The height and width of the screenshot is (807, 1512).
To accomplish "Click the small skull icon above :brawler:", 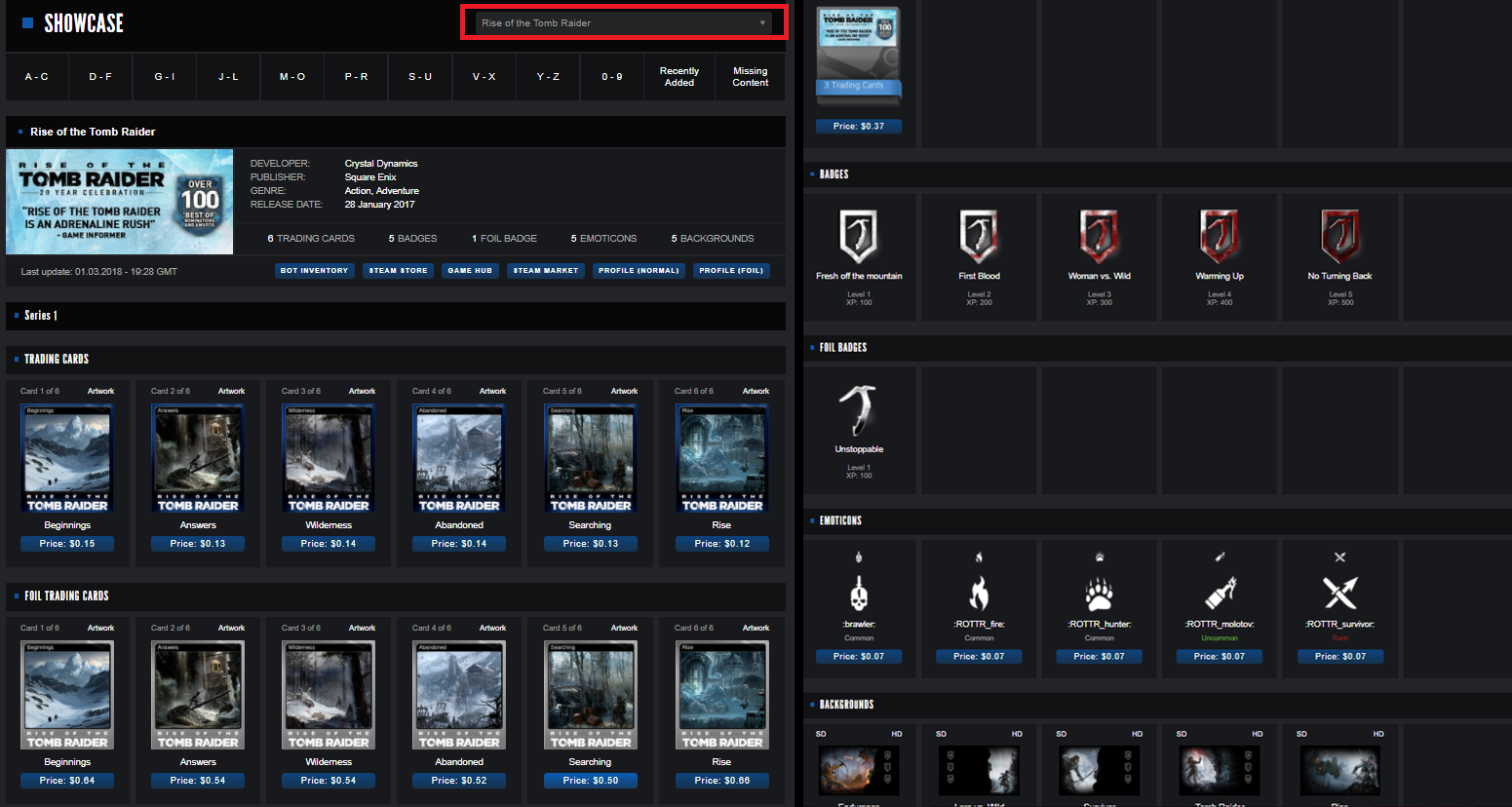I will point(859,557).
